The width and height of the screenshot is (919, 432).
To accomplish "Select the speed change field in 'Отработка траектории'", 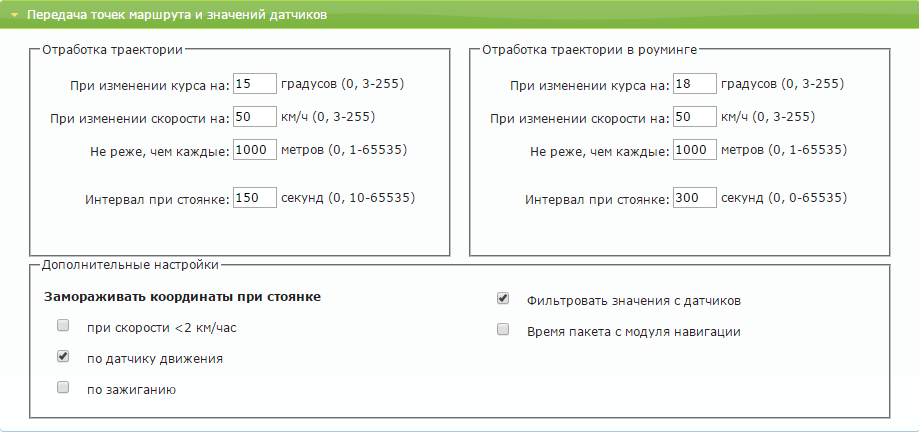I will pos(254,117).
